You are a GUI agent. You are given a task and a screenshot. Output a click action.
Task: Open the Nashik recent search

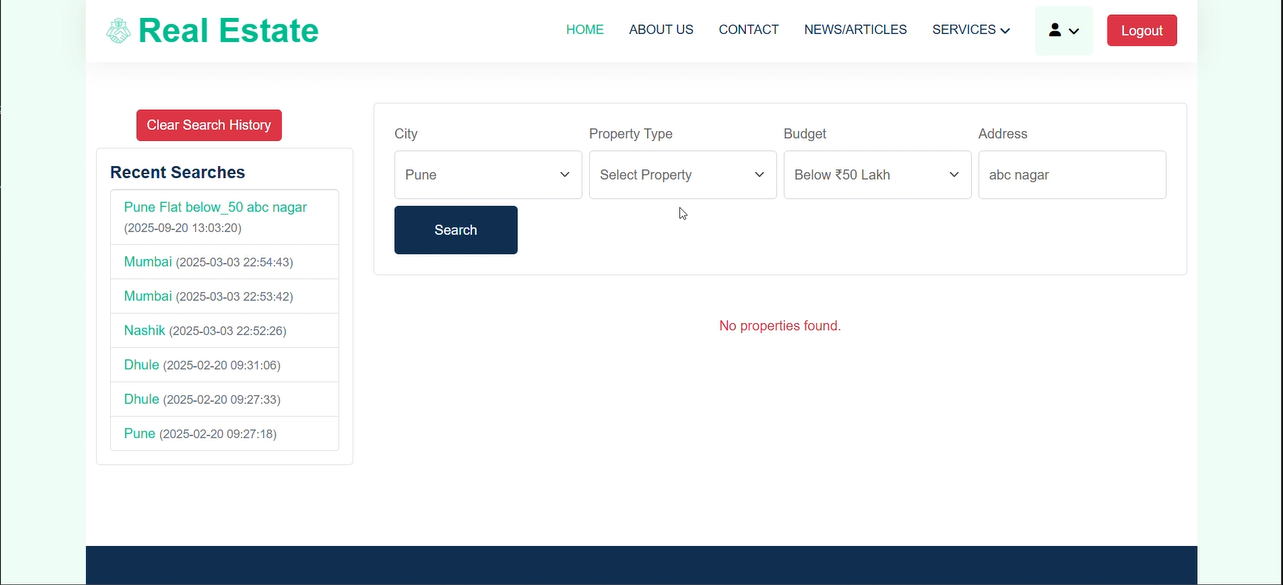[x=144, y=330]
